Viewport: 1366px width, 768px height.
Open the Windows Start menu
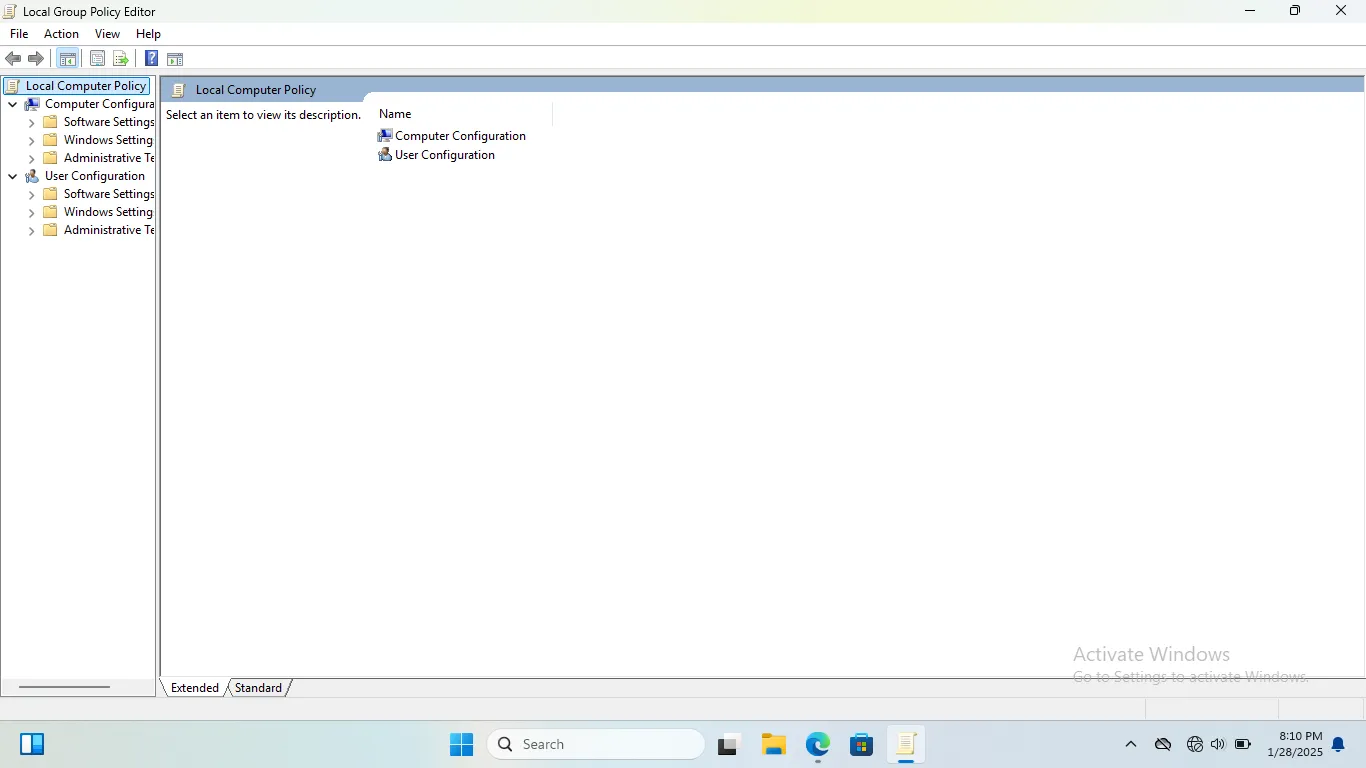[x=461, y=744]
